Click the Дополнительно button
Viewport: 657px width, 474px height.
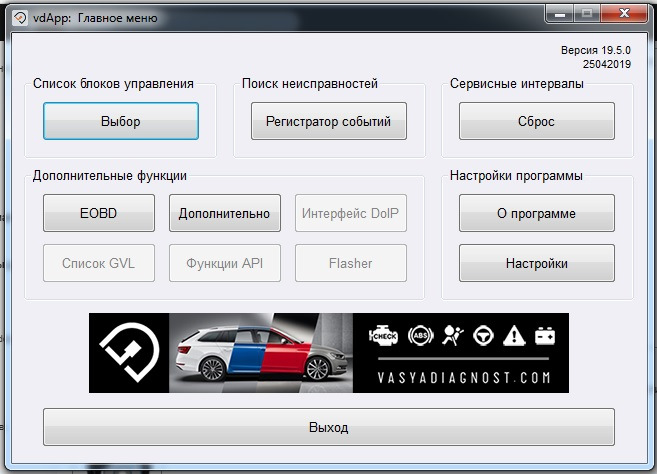[x=225, y=213]
